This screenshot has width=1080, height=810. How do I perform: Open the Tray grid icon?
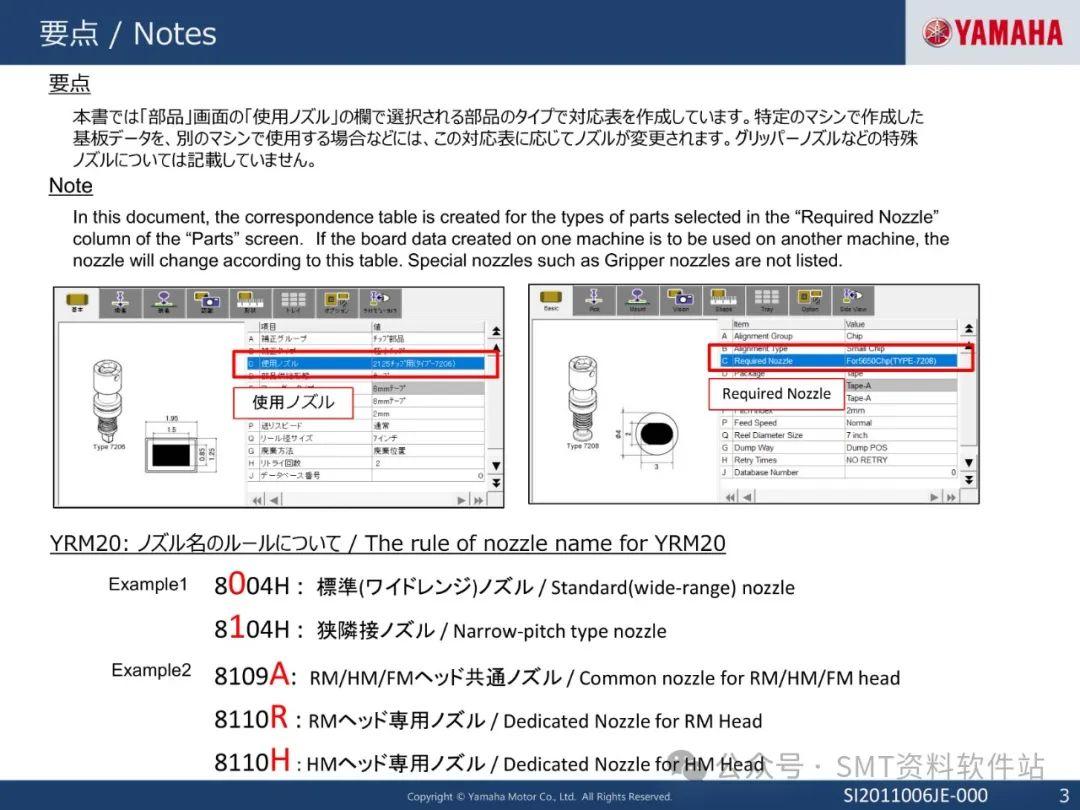tap(767, 300)
